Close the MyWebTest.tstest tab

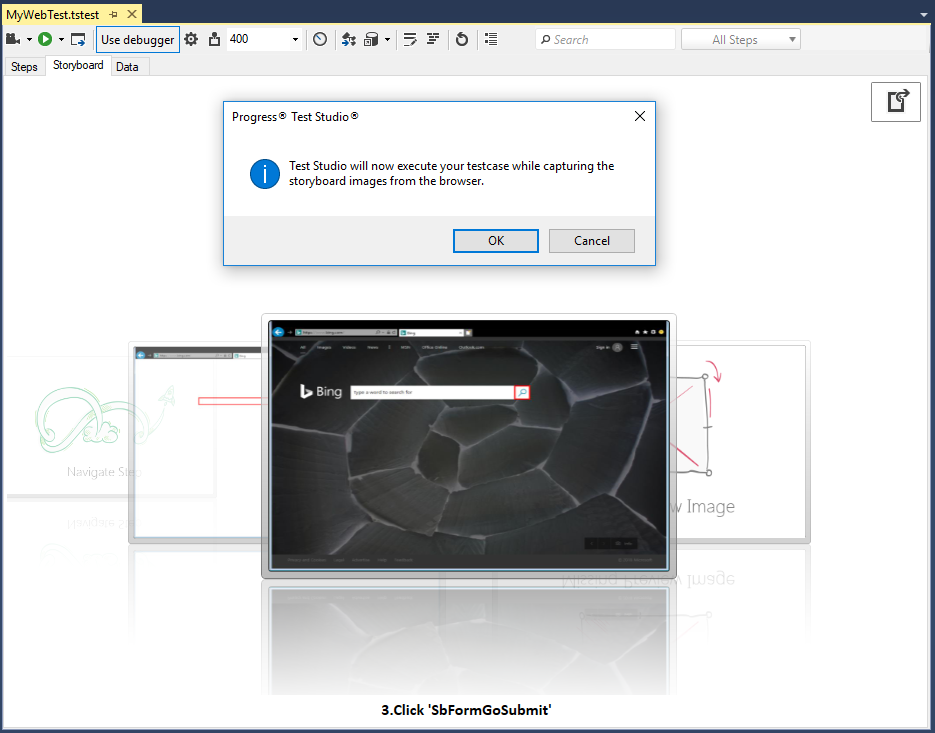pos(132,14)
